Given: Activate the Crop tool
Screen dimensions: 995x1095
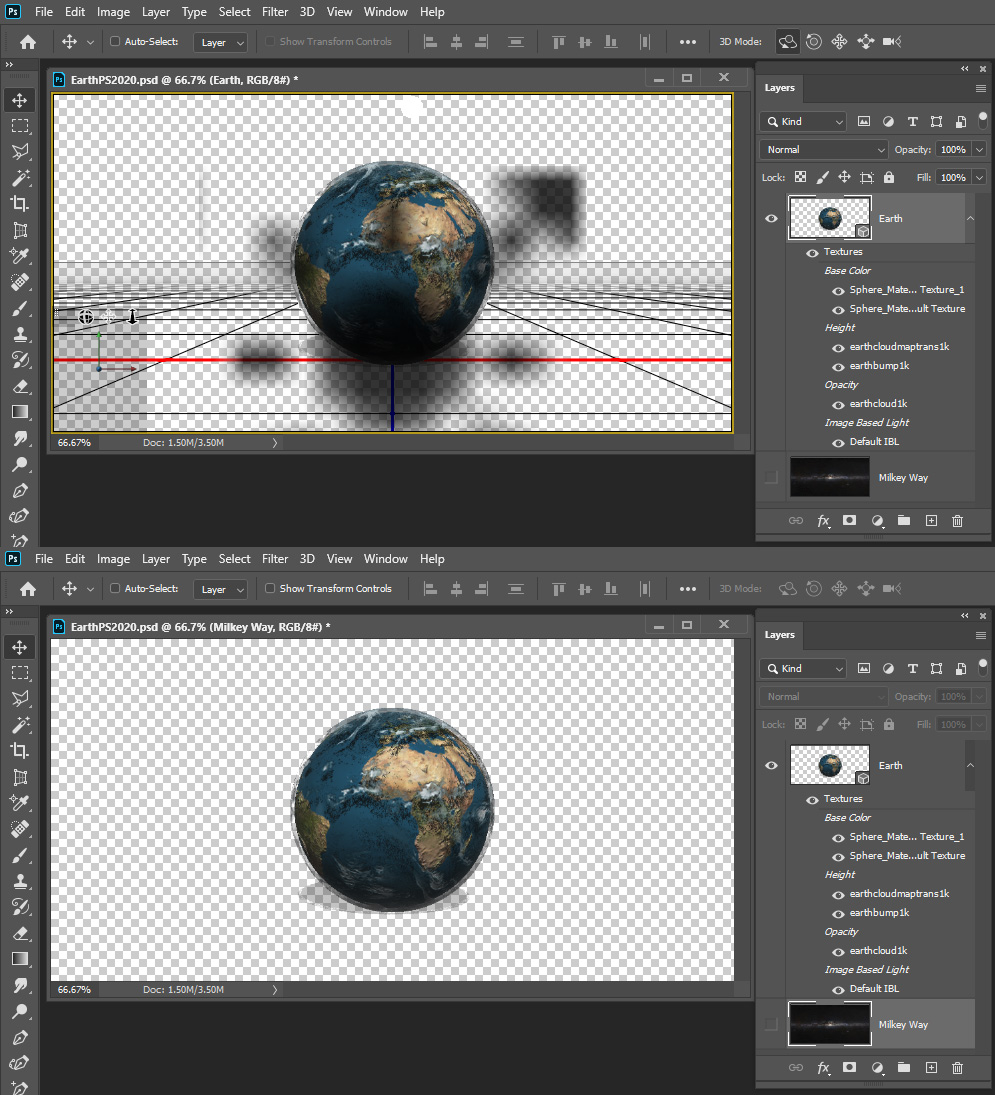Looking at the screenshot, I should tap(21, 202).
